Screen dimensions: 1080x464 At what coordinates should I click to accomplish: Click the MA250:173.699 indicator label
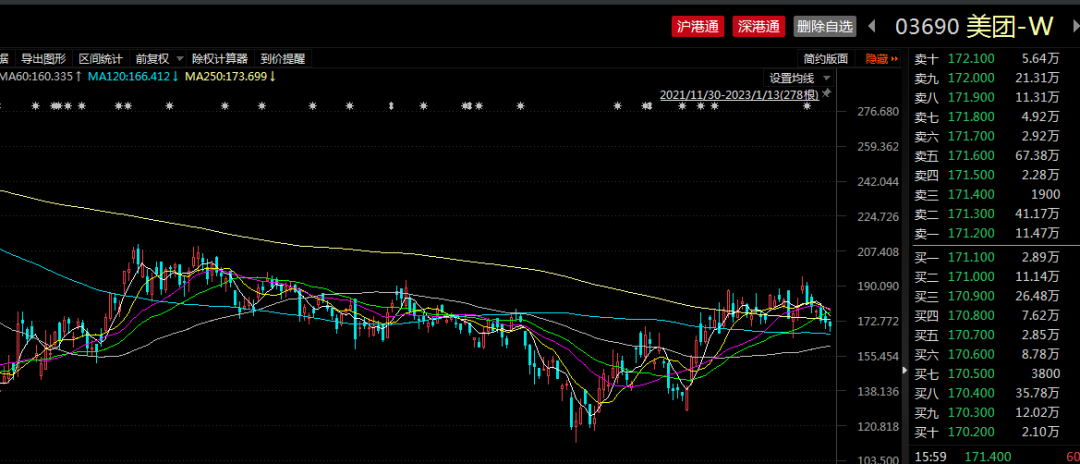(230, 76)
